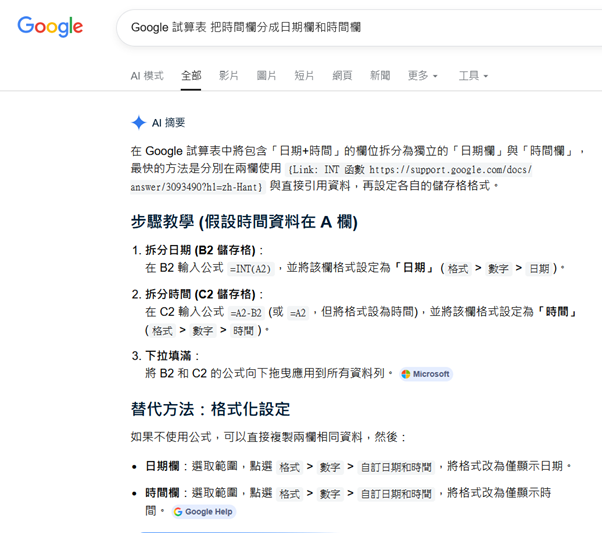Click step title 拆分日期 (B2 儲存格)

(x=200, y=250)
